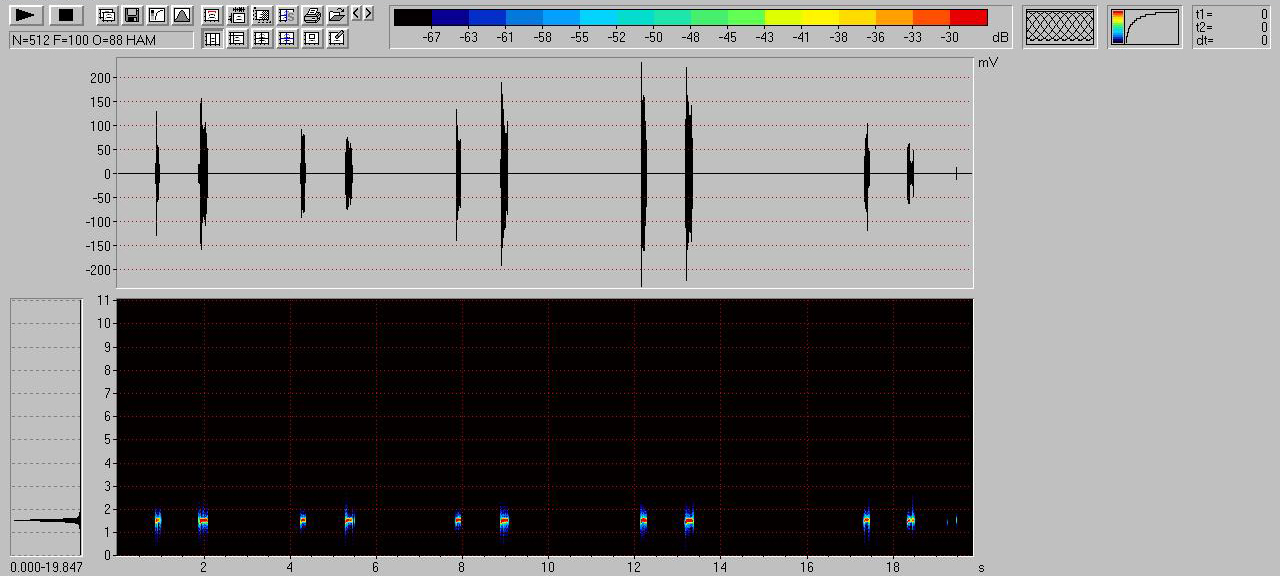The height and width of the screenshot is (576, 1280).
Task: Click the t1 t2 dt time readout box
Action: click(1232, 27)
